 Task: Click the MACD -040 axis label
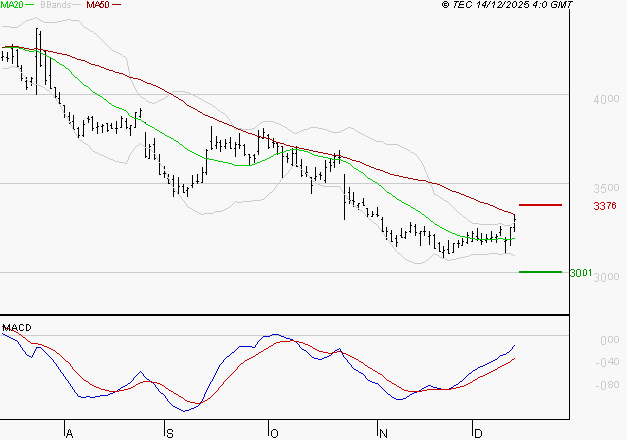point(607,362)
